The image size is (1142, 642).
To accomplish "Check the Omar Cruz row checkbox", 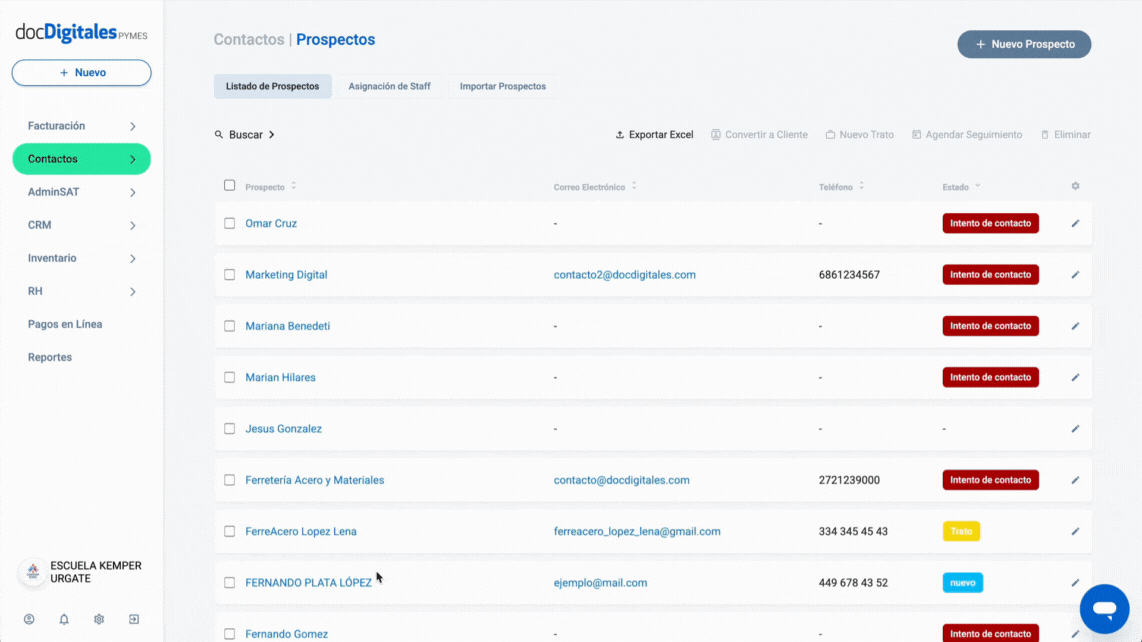I will [229, 223].
